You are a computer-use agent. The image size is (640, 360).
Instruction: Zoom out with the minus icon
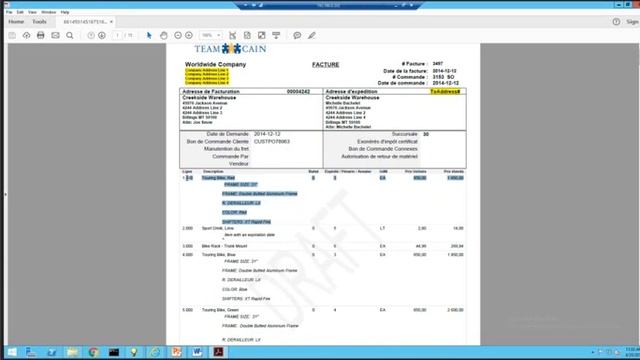pos(178,36)
